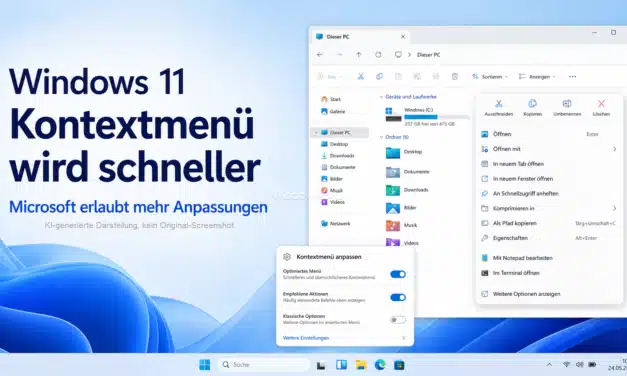Open the Dokumente folder in Ordner list
This screenshot has height=376, width=627.
click(x=407, y=172)
